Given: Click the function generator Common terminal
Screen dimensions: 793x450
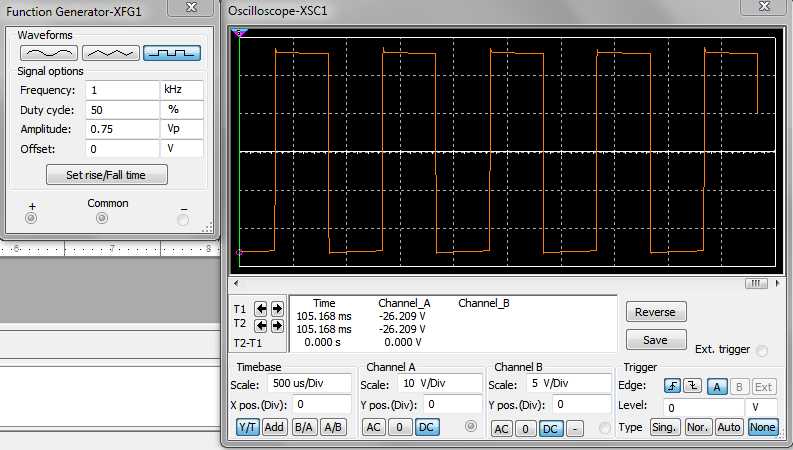Looking at the screenshot, I should tap(102, 218).
